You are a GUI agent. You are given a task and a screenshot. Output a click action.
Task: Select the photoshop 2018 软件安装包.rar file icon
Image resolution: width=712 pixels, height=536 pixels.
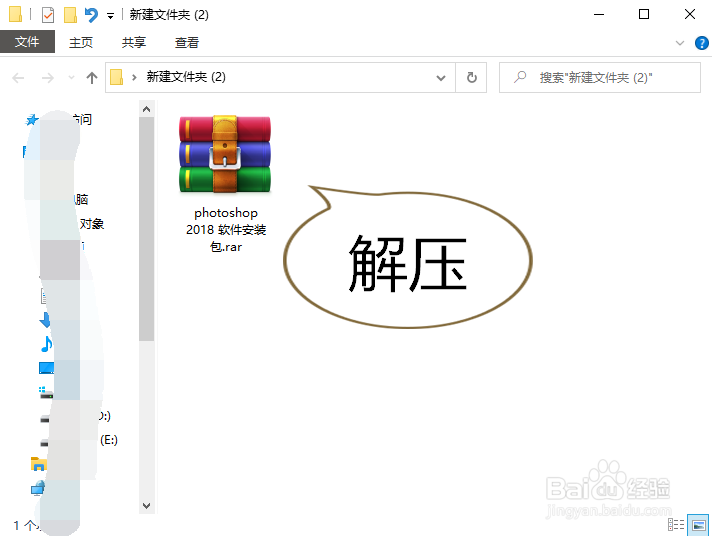click(x=225, y=154)
